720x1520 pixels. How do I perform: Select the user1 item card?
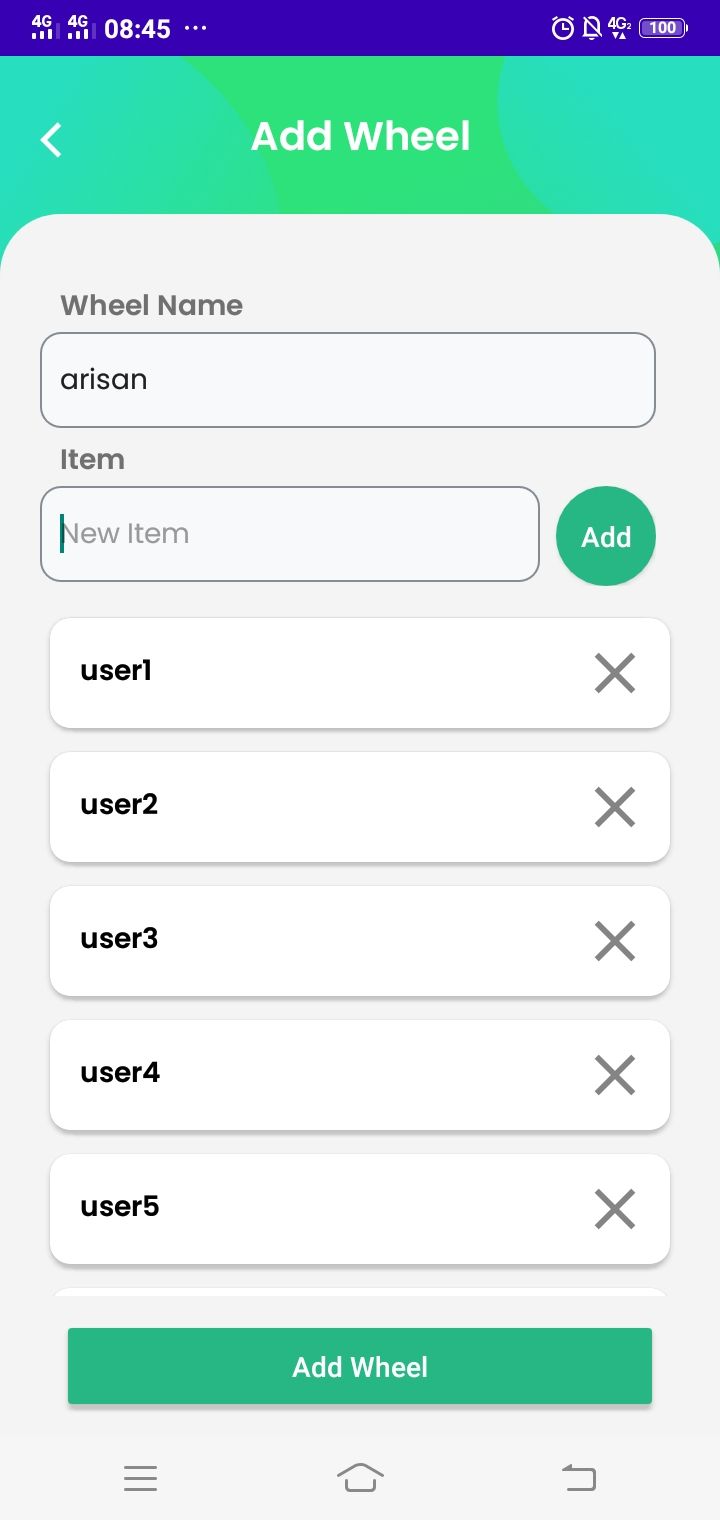coord(300,673)
